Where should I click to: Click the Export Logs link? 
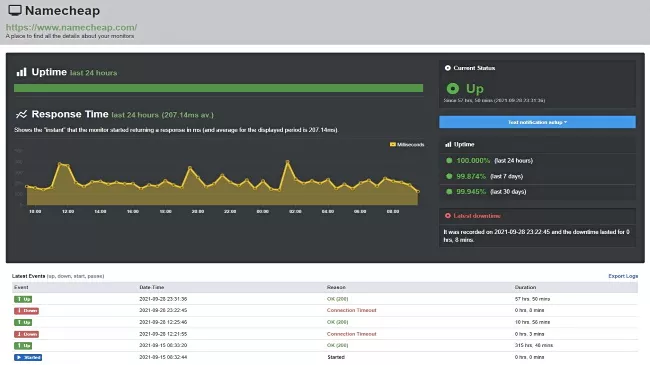point(623,276)
